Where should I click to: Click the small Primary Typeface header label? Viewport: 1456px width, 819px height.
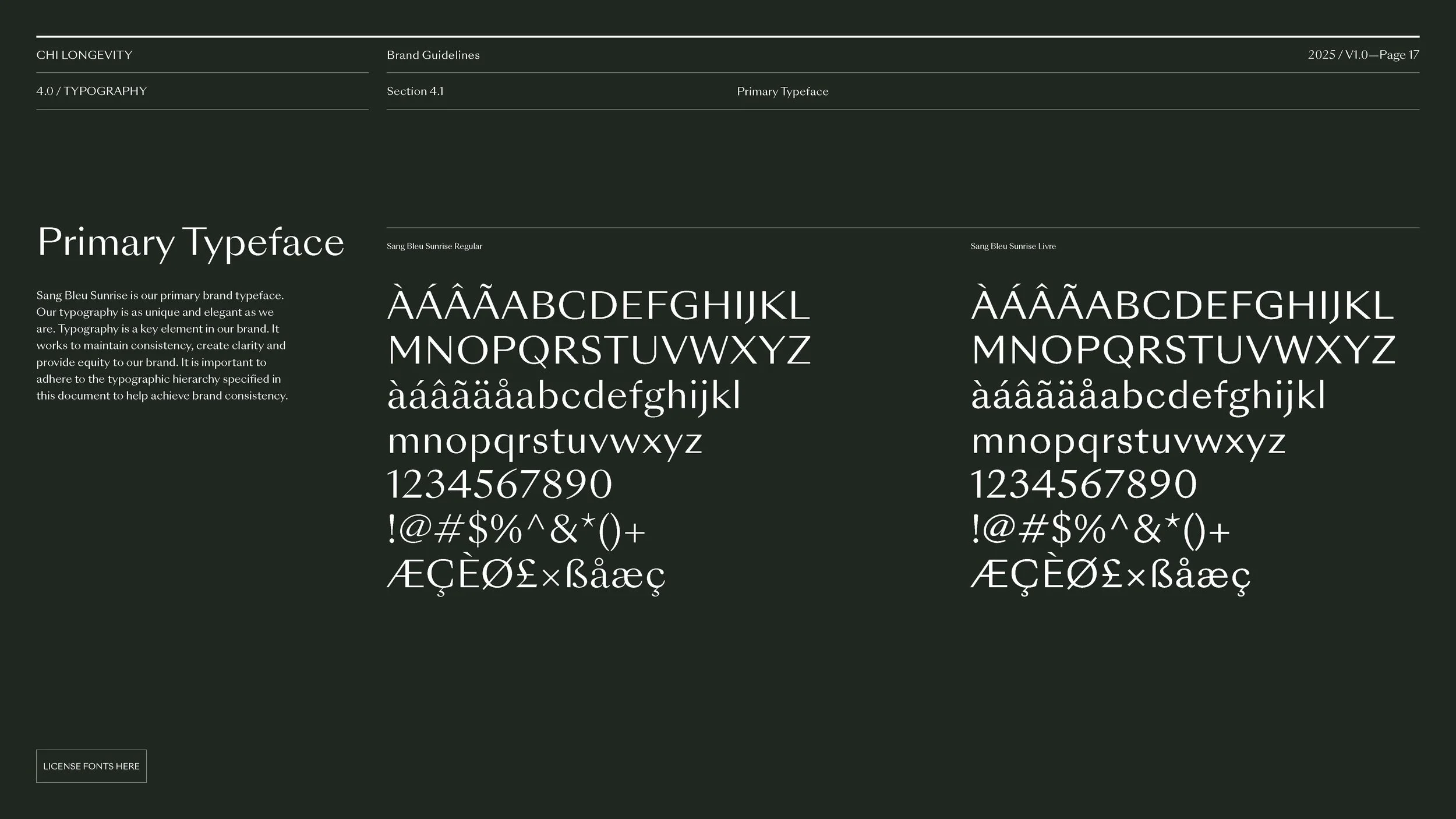click(782, 91)
